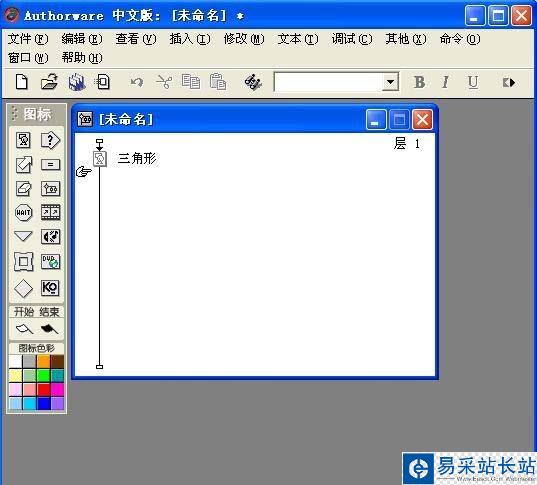Minimize the [未命名] design window
The width and height of the screenshot is (537, 485).
376,120
